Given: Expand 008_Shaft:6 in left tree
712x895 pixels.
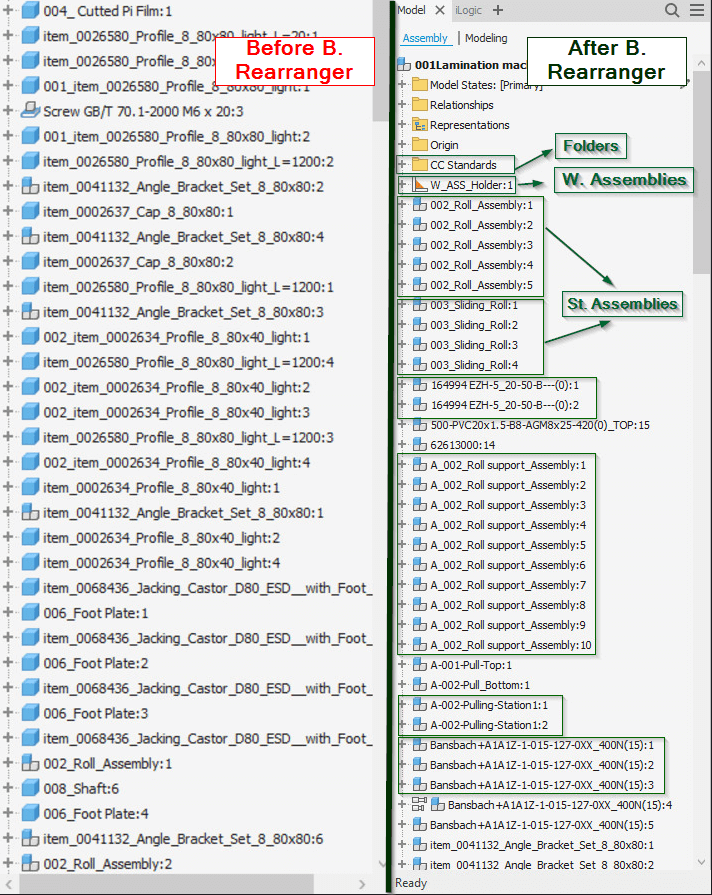Looking at the screenshot, I should (8, 788).
